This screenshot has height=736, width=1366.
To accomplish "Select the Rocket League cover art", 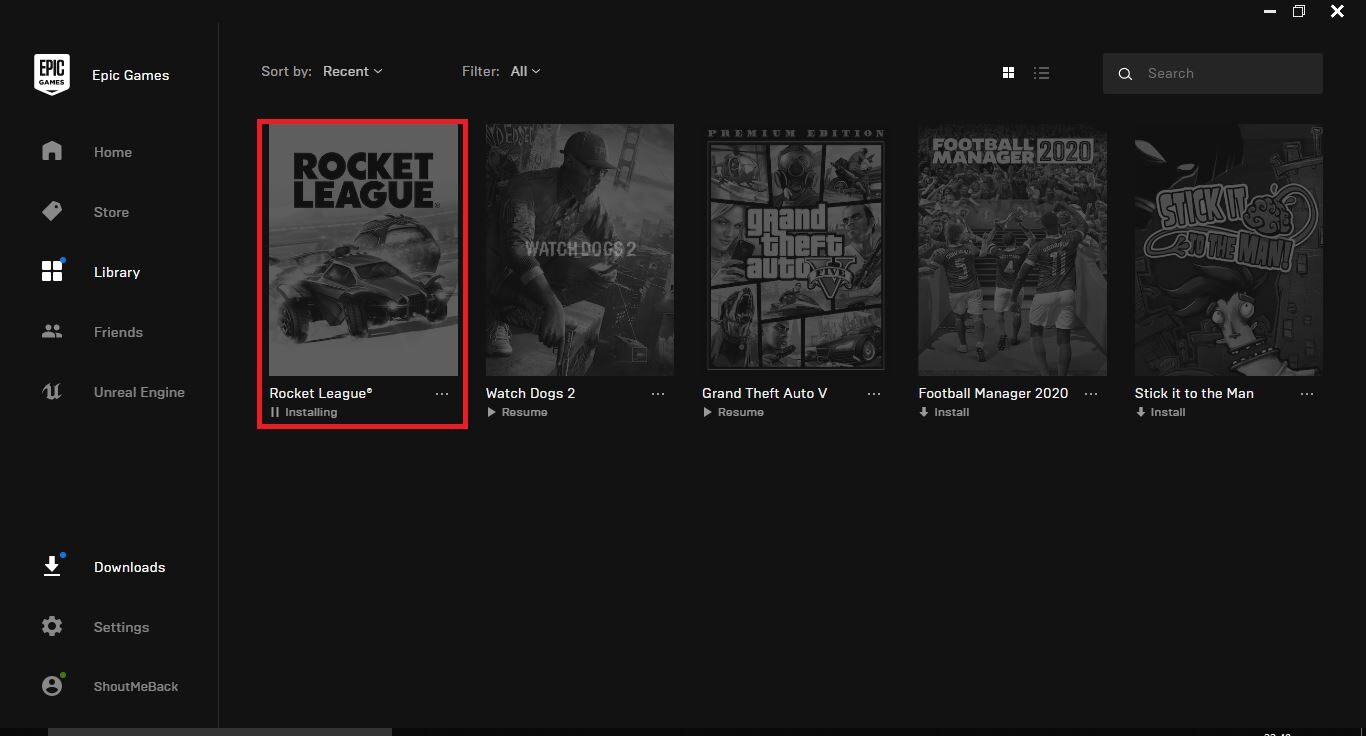I will click(x=363, y=250).
